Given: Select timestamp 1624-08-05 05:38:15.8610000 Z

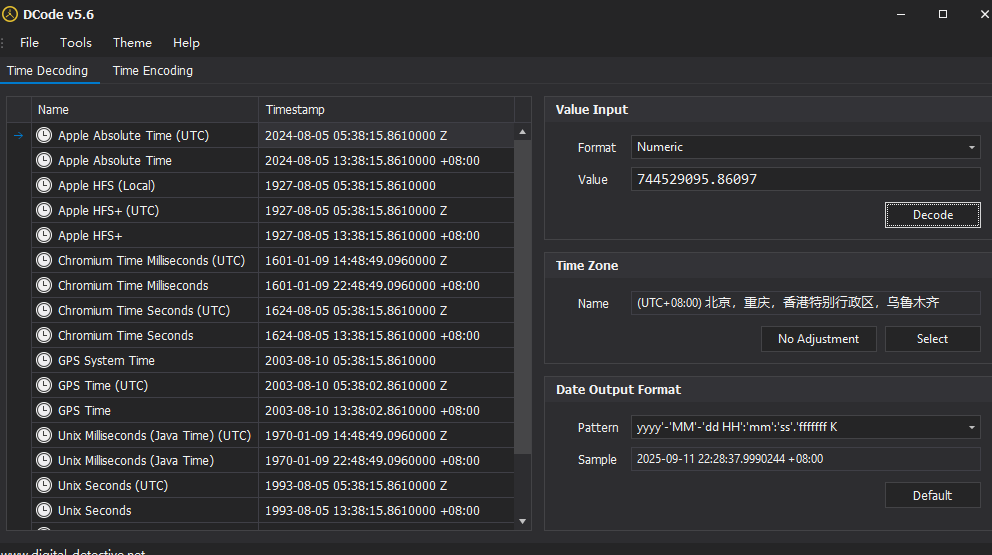Looking at the screenshot, I should click(386, 310).
